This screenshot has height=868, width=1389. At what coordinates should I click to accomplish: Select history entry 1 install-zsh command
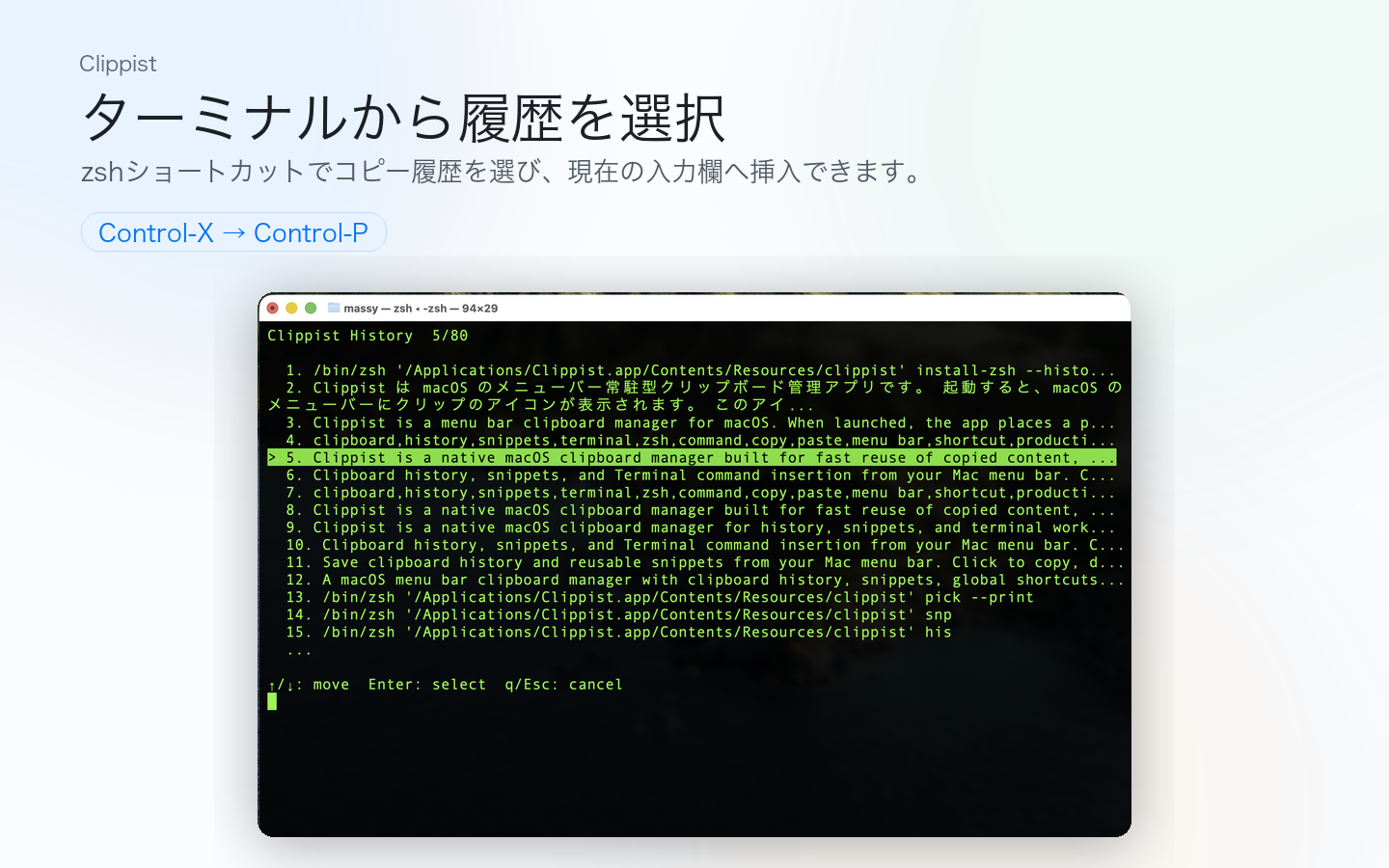[700, 370]
